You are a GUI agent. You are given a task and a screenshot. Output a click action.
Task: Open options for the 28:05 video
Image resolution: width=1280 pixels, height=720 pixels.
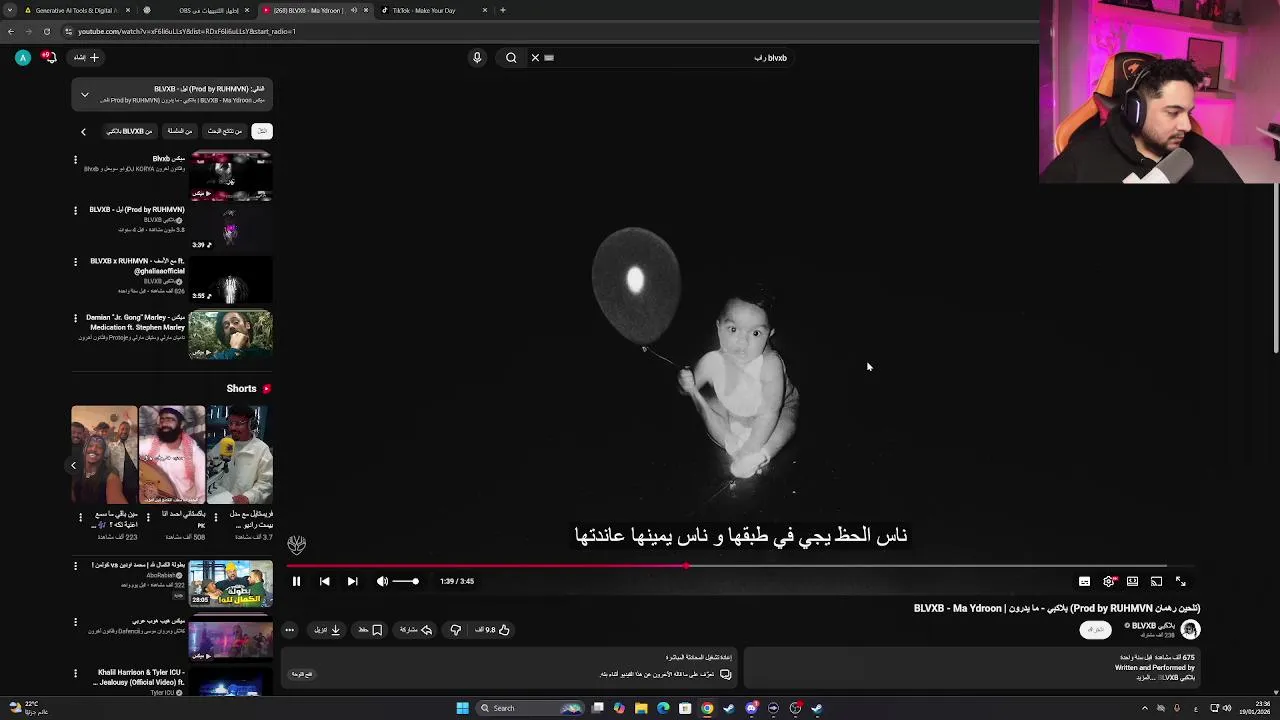[x=75, y=566]
